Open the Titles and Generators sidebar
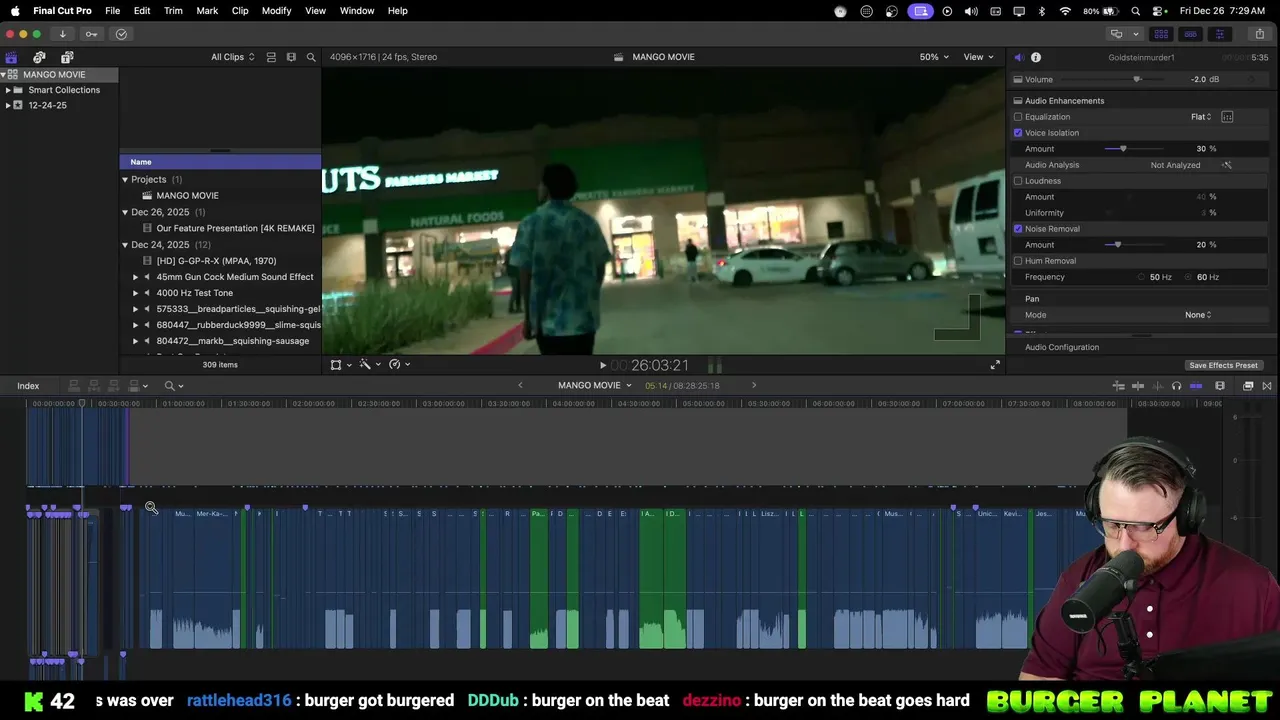 (67, 57)
